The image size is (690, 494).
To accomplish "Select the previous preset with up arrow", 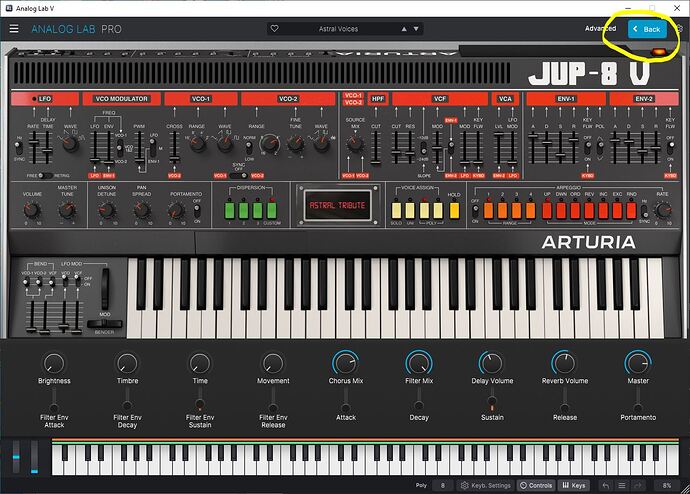I will coord(404,29).
